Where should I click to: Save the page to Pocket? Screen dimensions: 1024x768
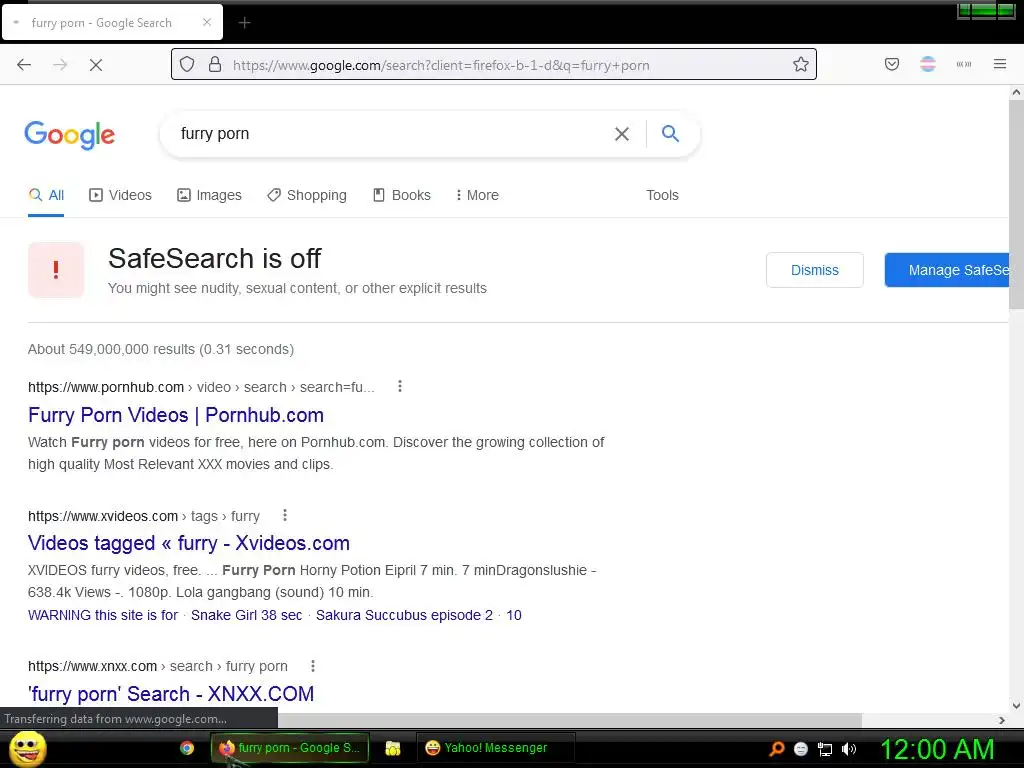(x=892, y=64)
